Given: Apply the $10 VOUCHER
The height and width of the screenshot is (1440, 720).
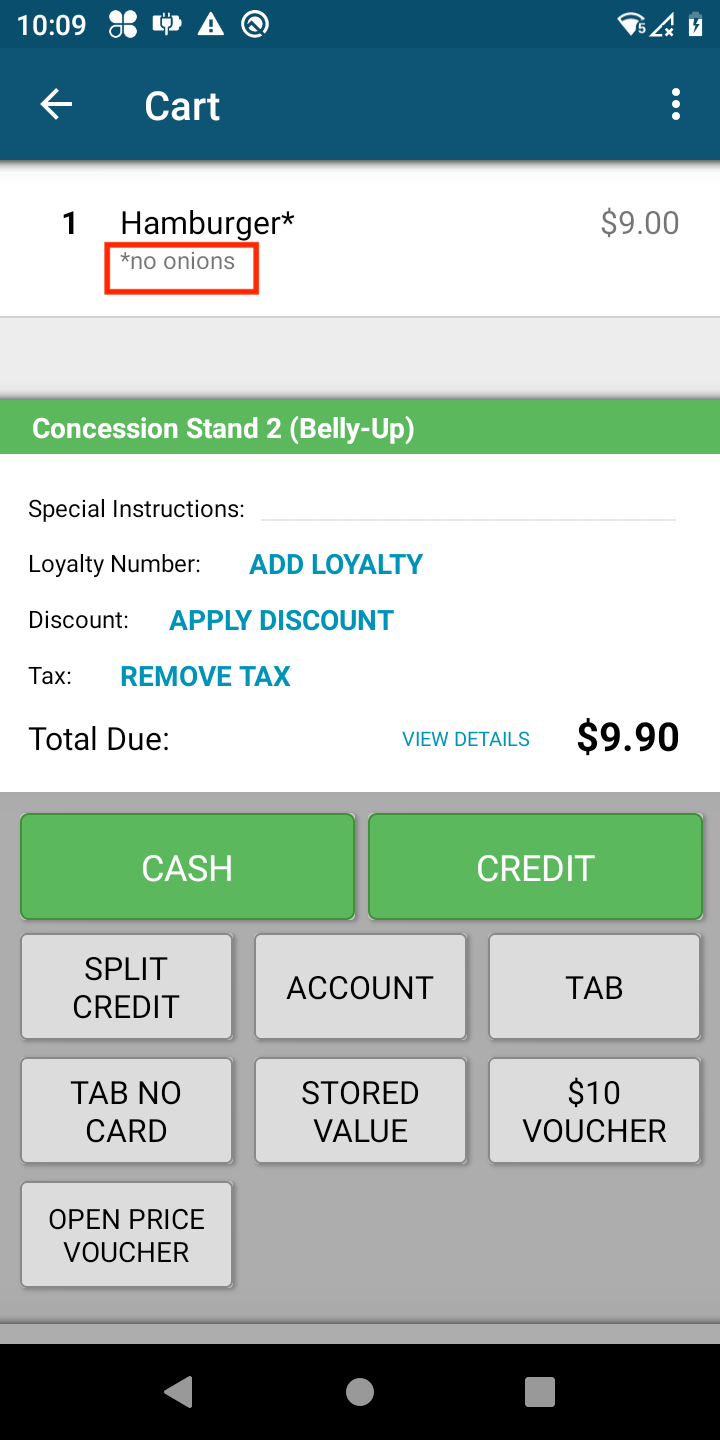Looking at the screenshot, I should pos(594,1111).
